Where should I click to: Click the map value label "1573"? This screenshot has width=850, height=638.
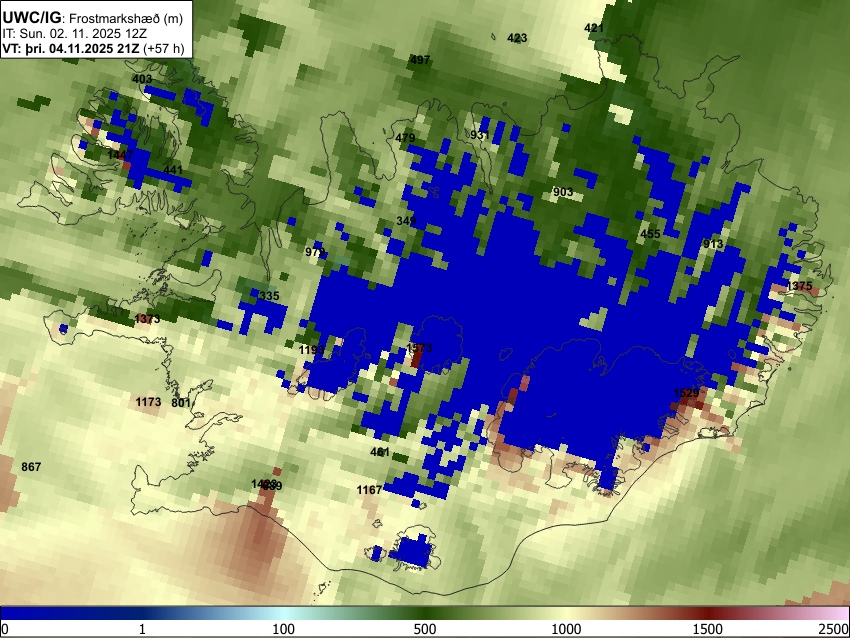click(x=419, y=348)
